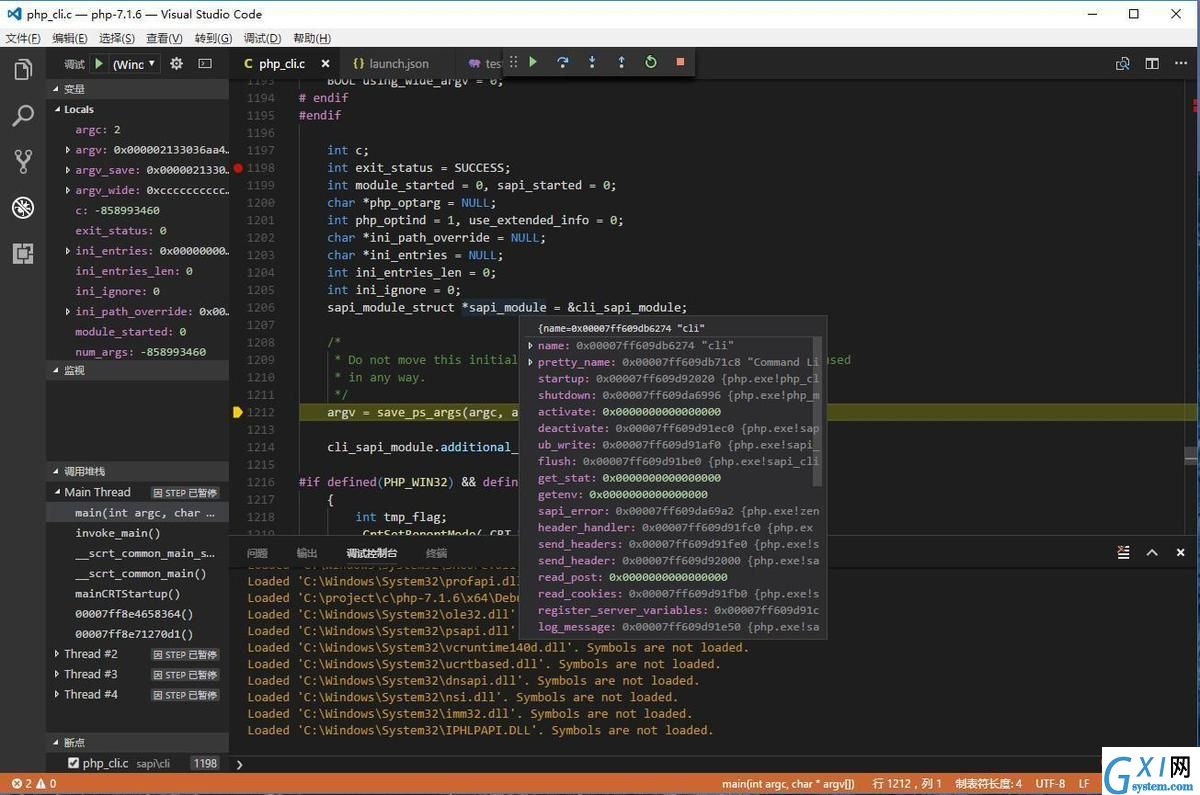Grab the debug toolbar drag handle

[x=513, y=62]
